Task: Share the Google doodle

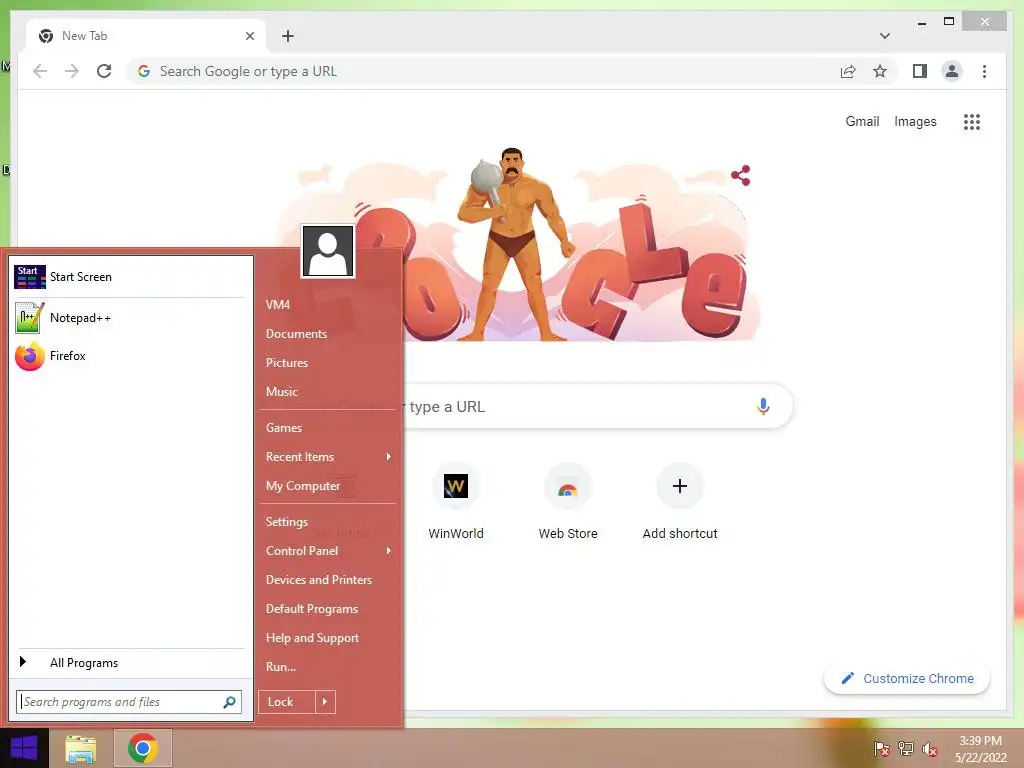Action: pyautogui.click(x=741, y=175)
